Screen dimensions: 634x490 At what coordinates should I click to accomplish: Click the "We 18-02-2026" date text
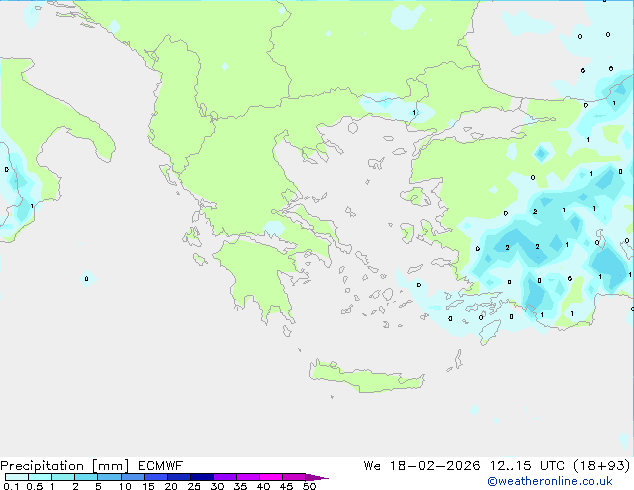[x=422, y=466]
